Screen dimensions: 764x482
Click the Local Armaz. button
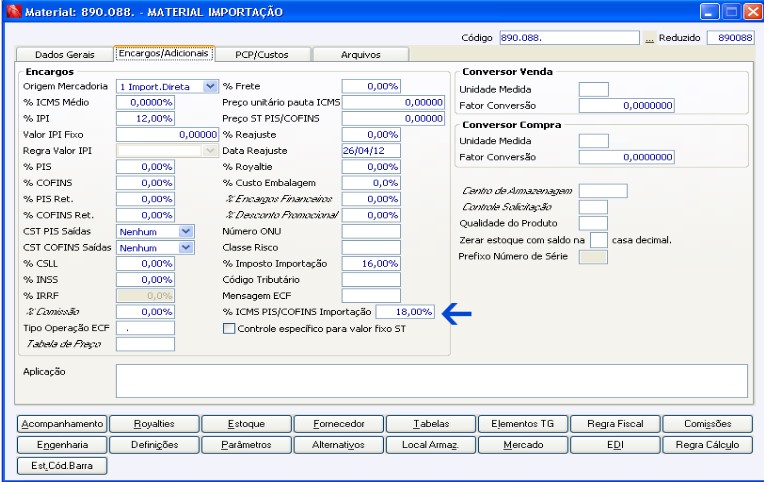431,445
